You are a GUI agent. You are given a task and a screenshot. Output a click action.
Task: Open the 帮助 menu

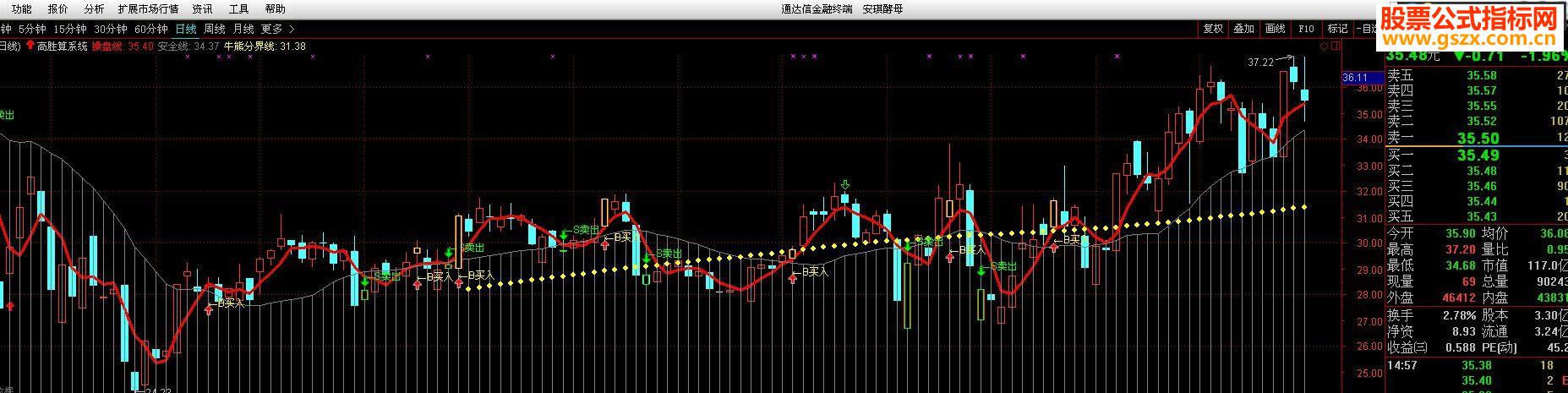point(276,9)
